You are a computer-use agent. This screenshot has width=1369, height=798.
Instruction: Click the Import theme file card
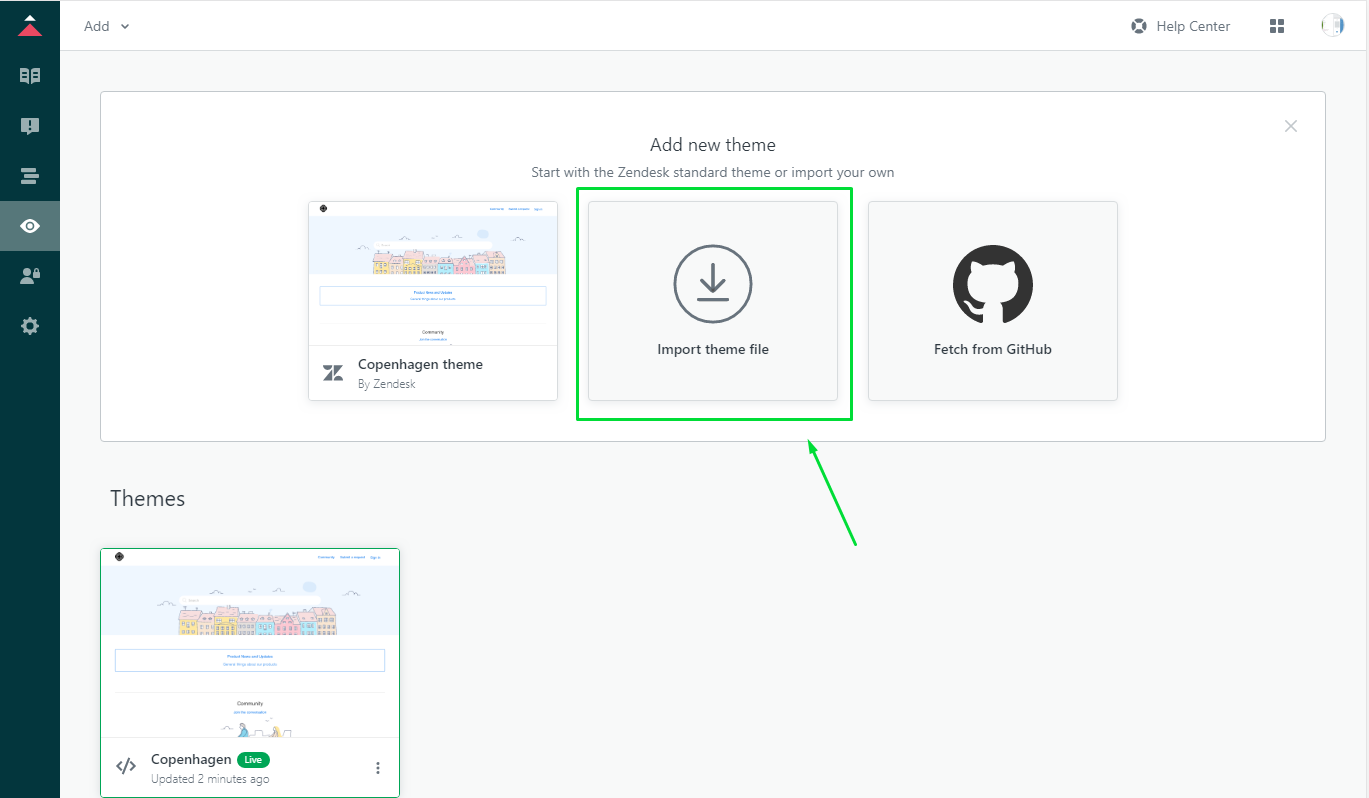coord(712,301)
